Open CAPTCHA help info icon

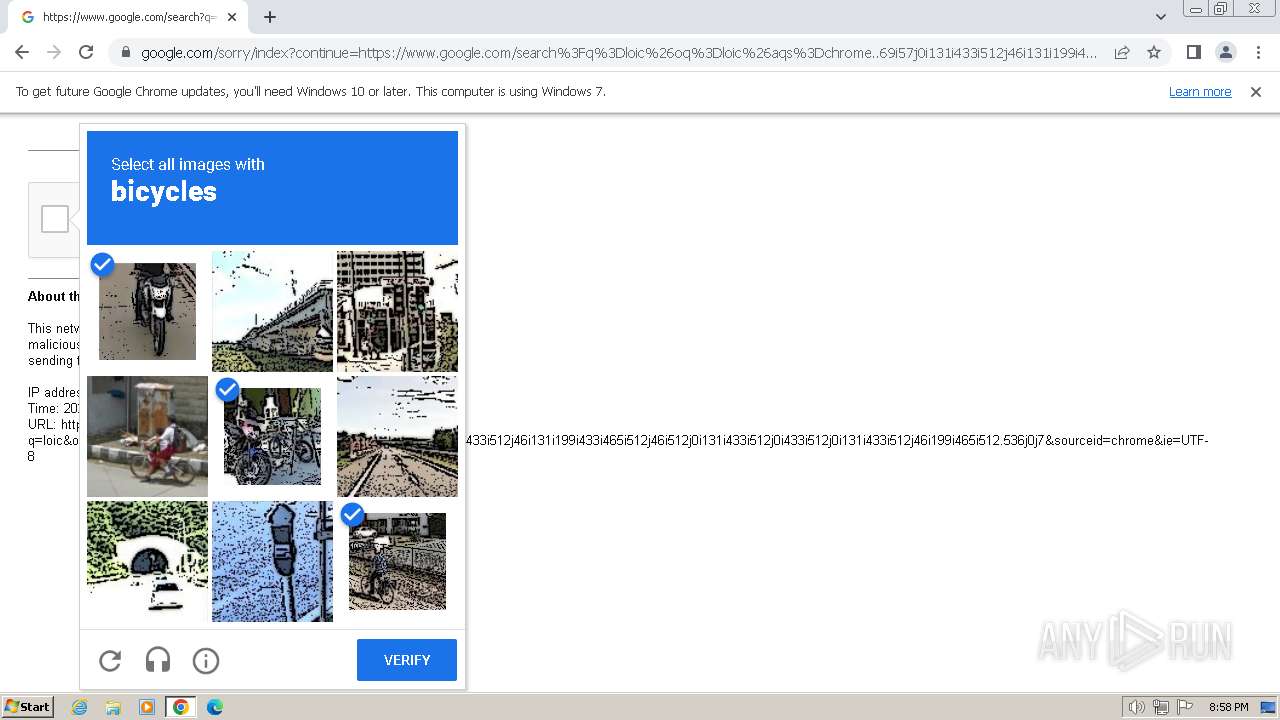point(206,660)
